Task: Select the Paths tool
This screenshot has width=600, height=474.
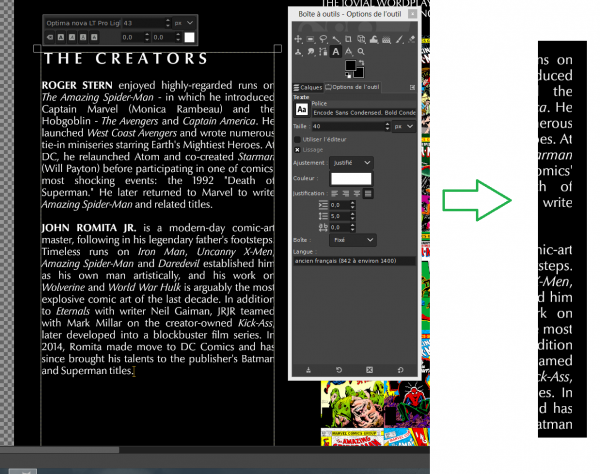Action: (323, 51)
